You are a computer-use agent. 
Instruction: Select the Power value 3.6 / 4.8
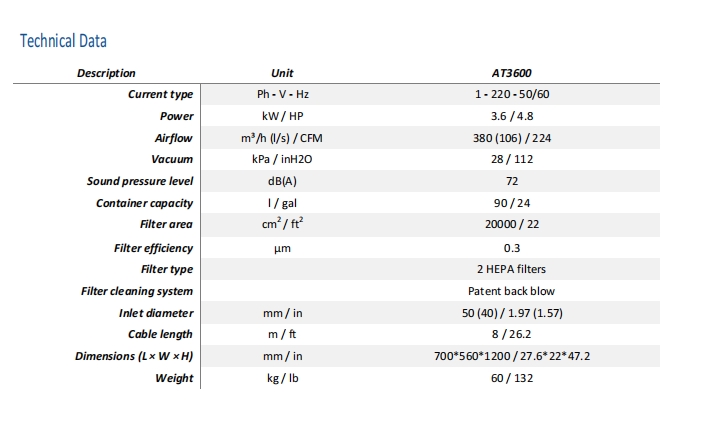[x=512, y=116]
